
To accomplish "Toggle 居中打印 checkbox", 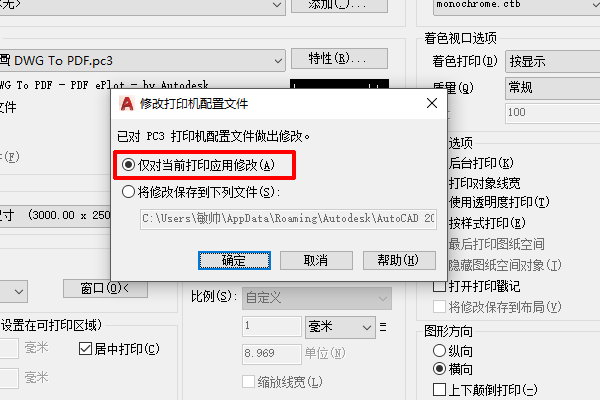I will point(85,349).
